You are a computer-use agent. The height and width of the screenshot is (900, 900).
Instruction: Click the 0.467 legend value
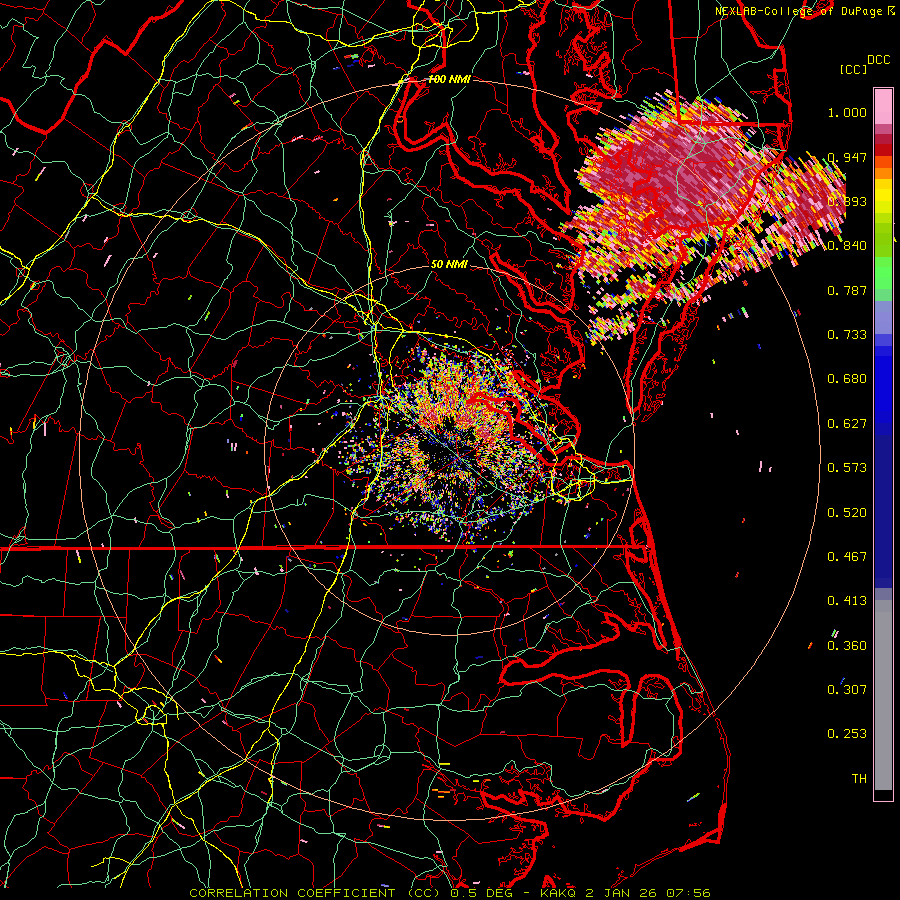(x=847, y=557)
